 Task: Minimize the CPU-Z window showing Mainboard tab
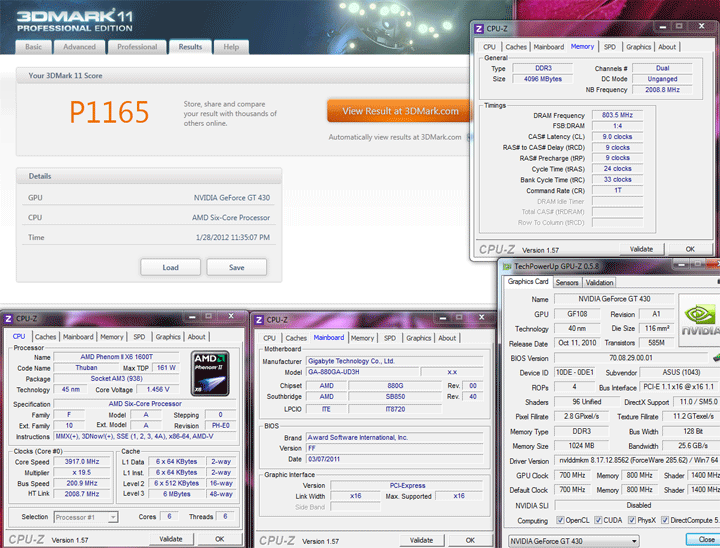pyautogui.click(x=443, y=318)
